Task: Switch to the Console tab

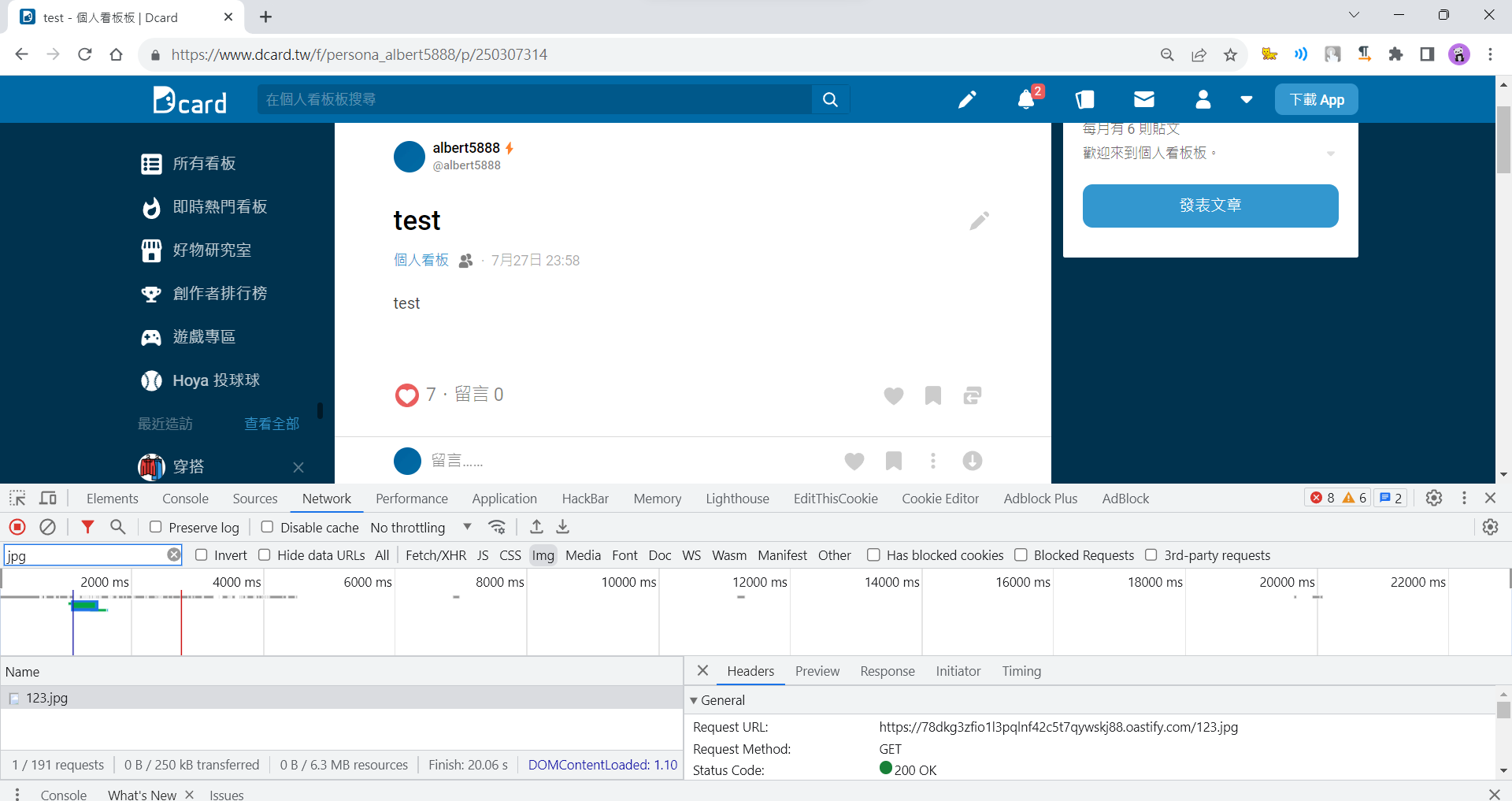Action: 185,499
